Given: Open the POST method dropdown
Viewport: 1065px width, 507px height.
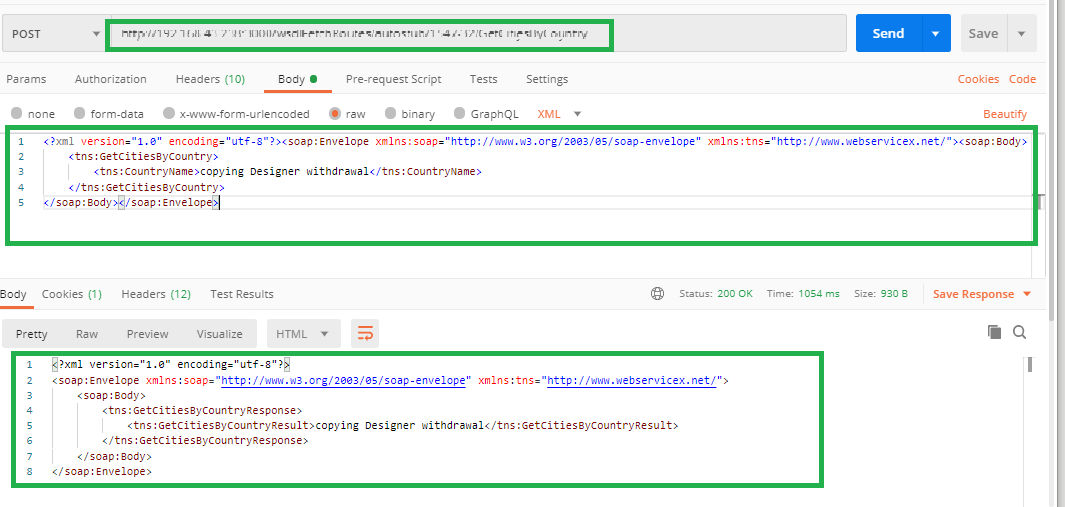Looking at the screenshot, I should (52, 33).
